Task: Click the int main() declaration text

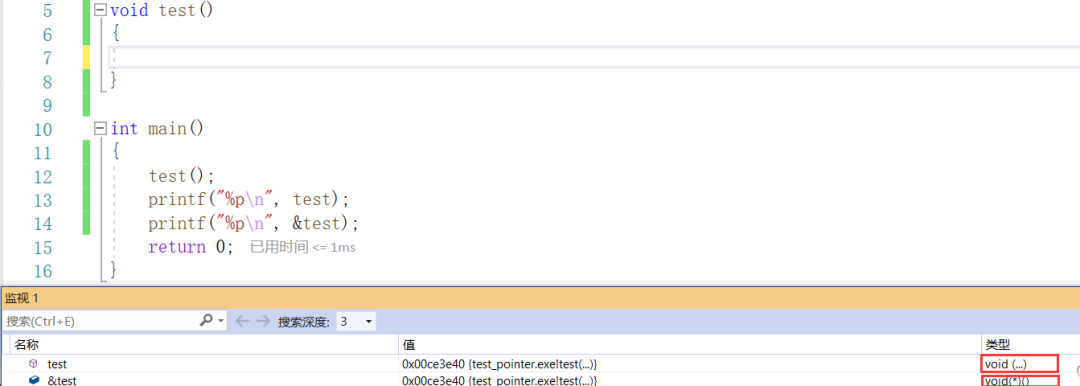Action: tap(157, 128)
